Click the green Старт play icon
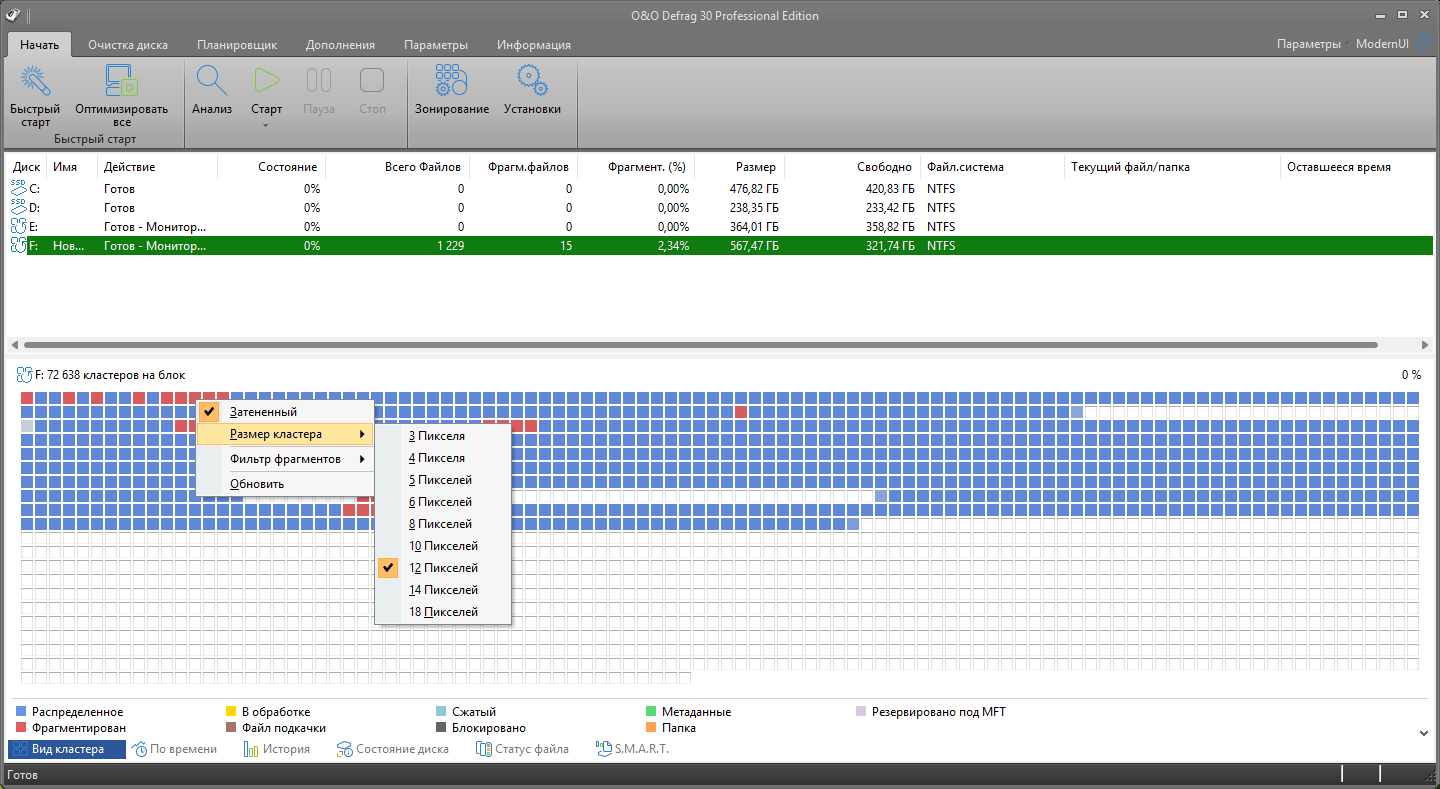1440x789 pixels. [266, 81]
